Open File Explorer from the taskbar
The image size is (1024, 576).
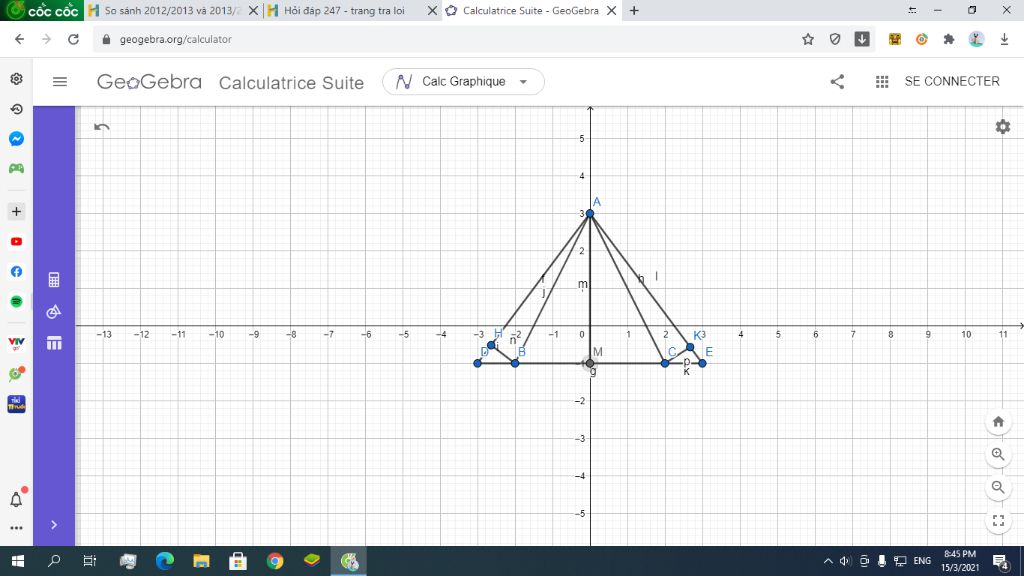[201, 561]
